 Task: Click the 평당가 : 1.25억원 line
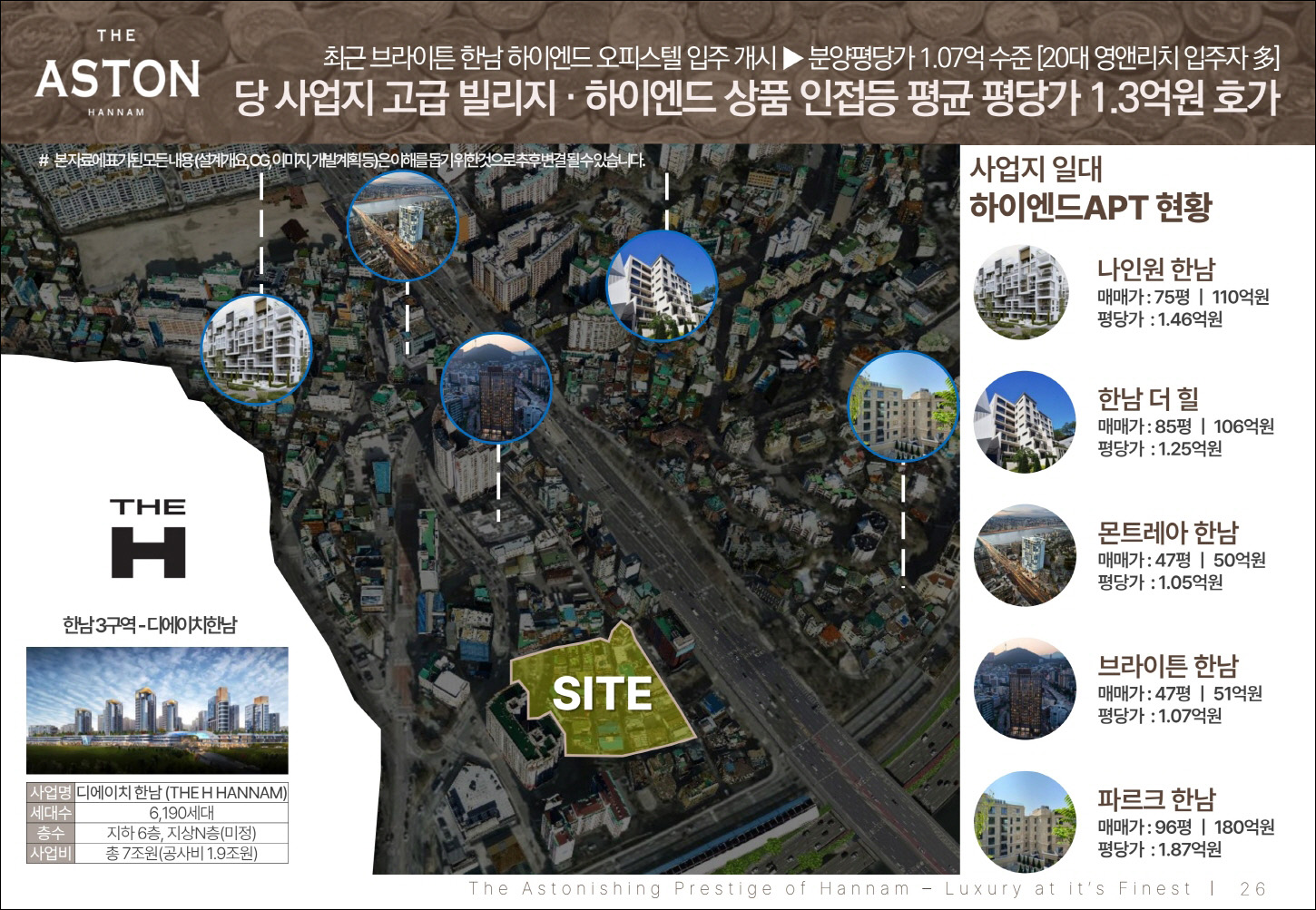point(1160,449)
